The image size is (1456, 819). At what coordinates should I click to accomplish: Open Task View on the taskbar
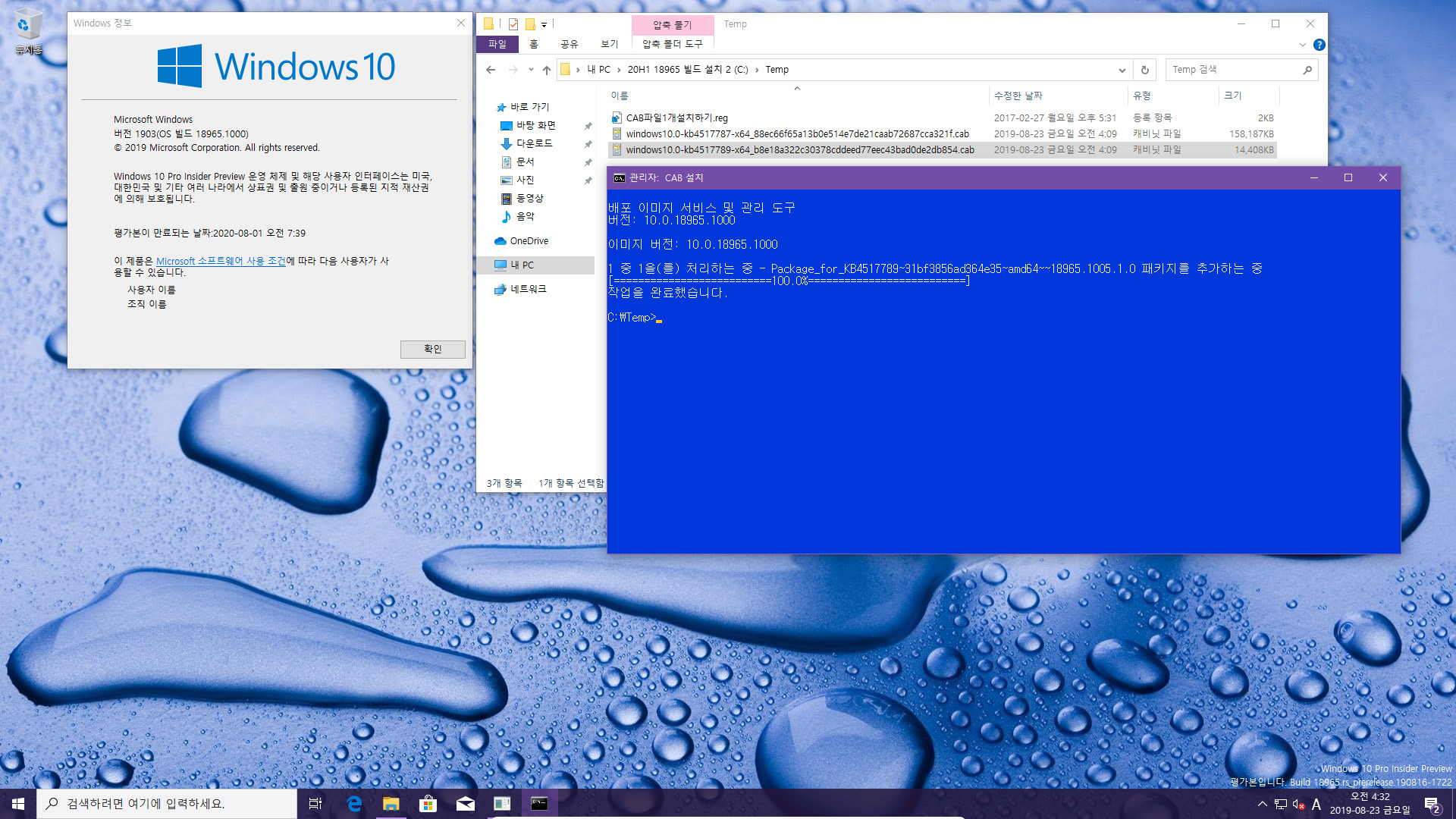[315, 804]
